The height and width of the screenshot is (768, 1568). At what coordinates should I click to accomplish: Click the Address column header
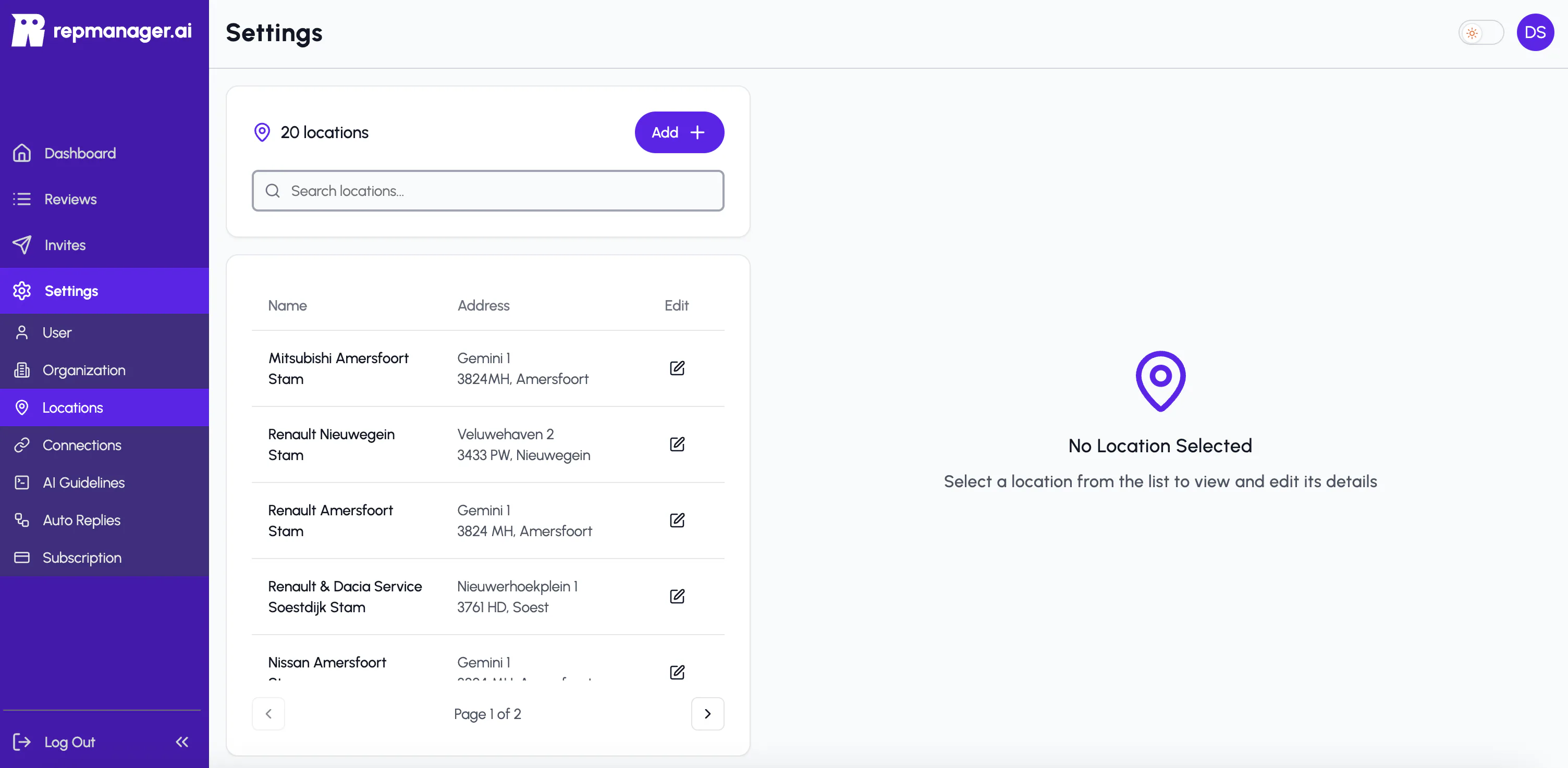[x=483, y=305]
